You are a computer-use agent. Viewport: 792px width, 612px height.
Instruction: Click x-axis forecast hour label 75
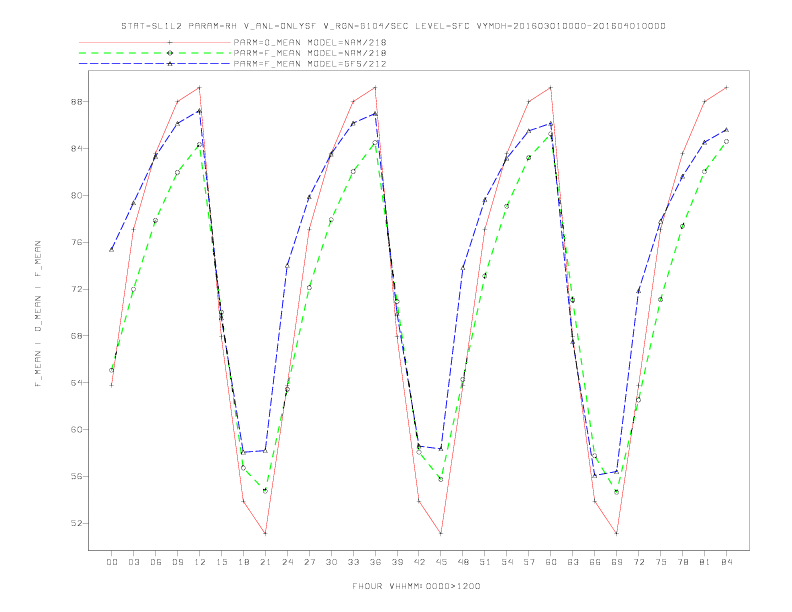[661, 562]
